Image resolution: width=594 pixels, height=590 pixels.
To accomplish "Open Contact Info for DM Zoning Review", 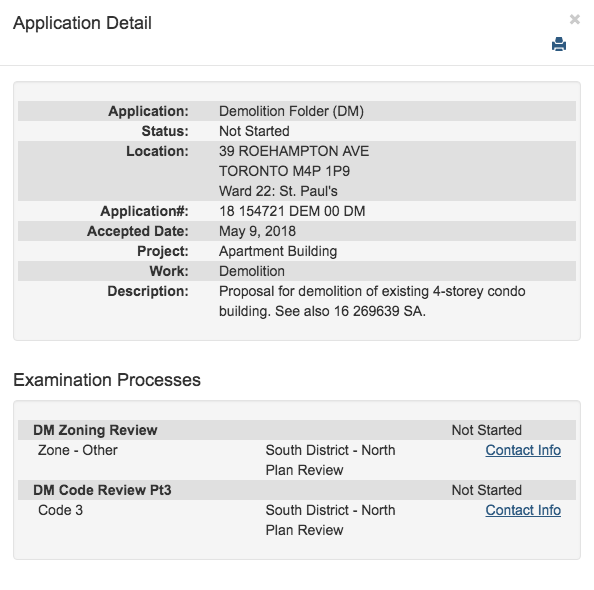I will tap(523, 450).
